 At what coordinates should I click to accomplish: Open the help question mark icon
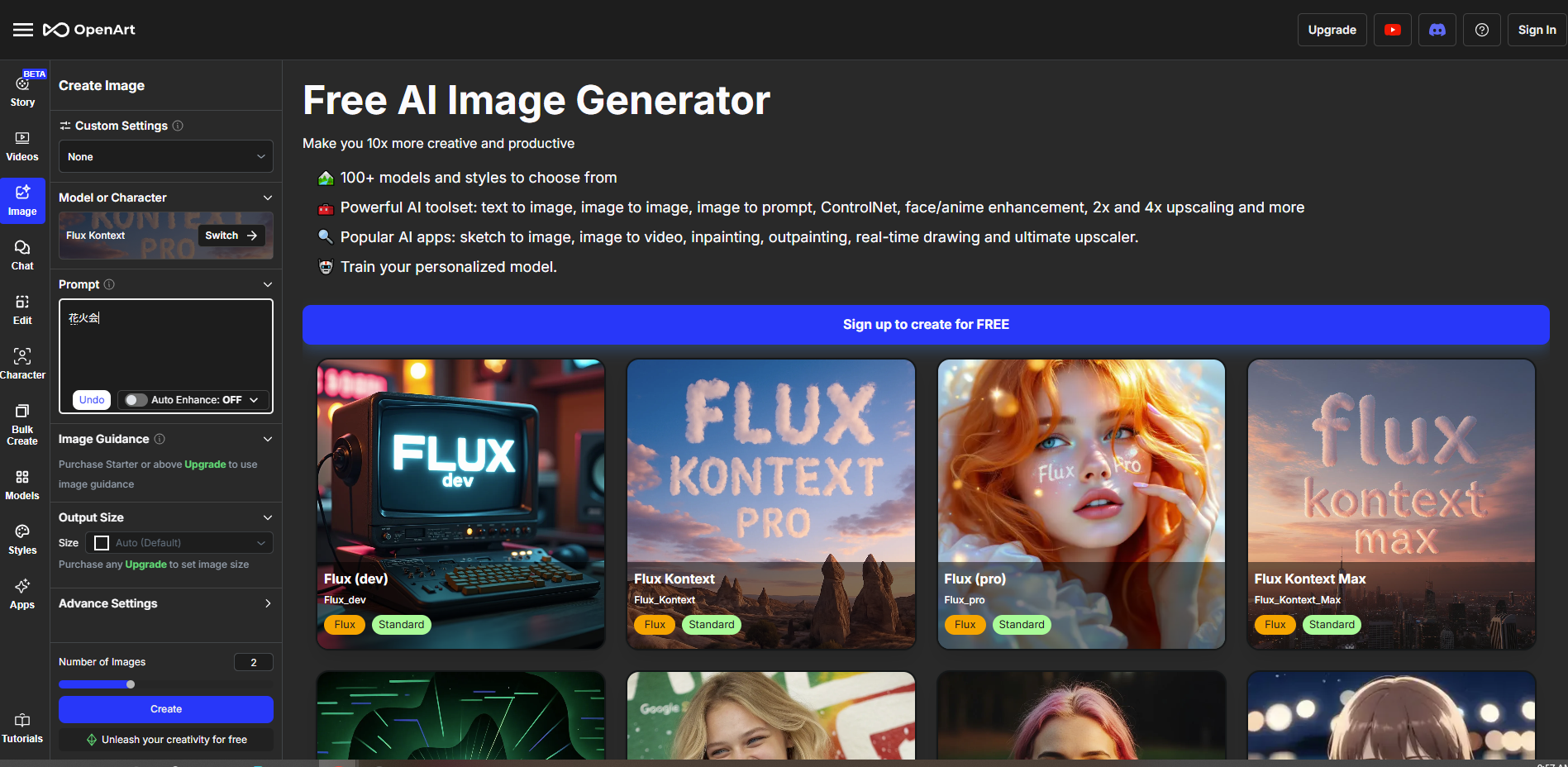1482,30
